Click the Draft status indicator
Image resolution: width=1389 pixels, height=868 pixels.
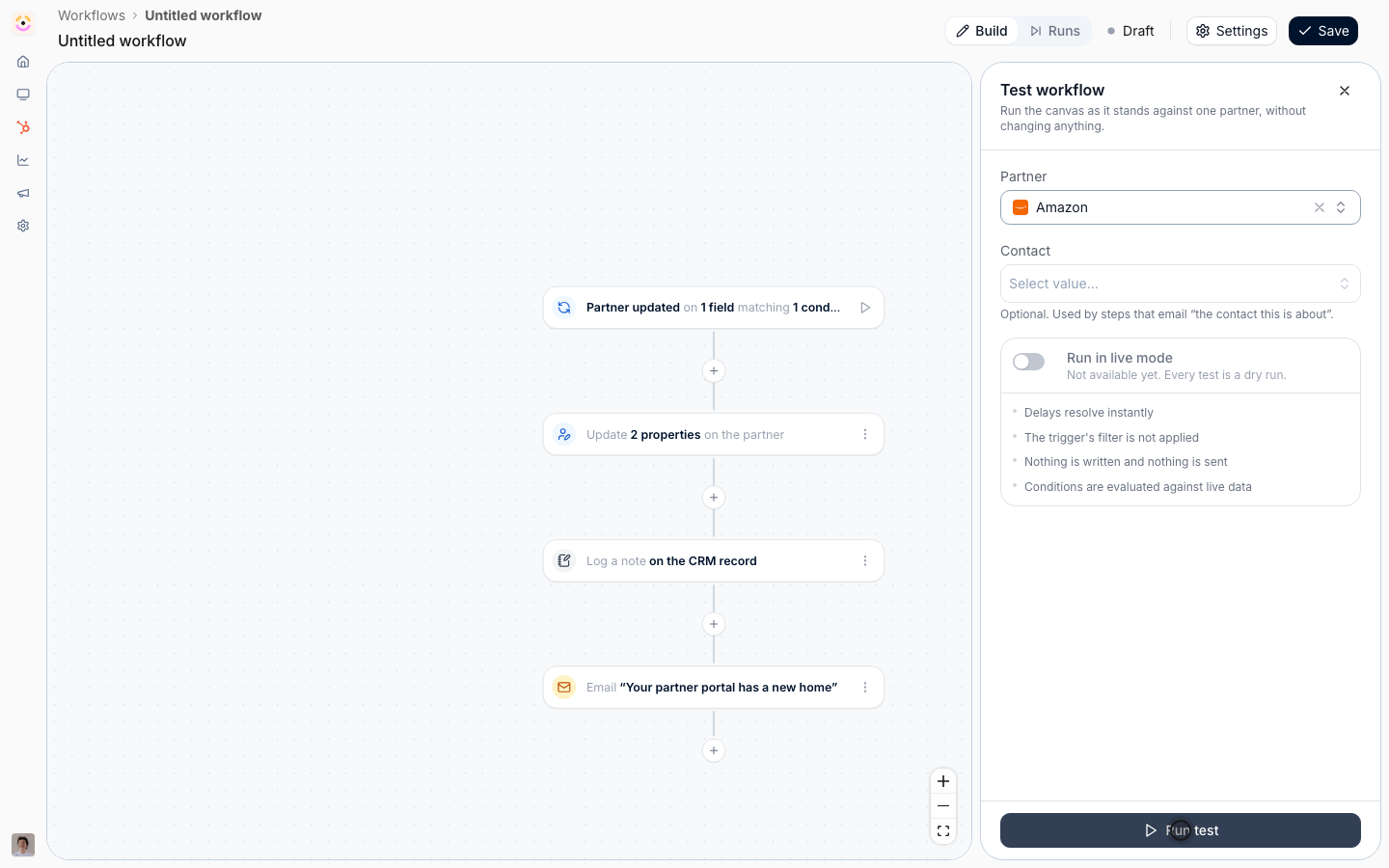(x=1130, y=31)
